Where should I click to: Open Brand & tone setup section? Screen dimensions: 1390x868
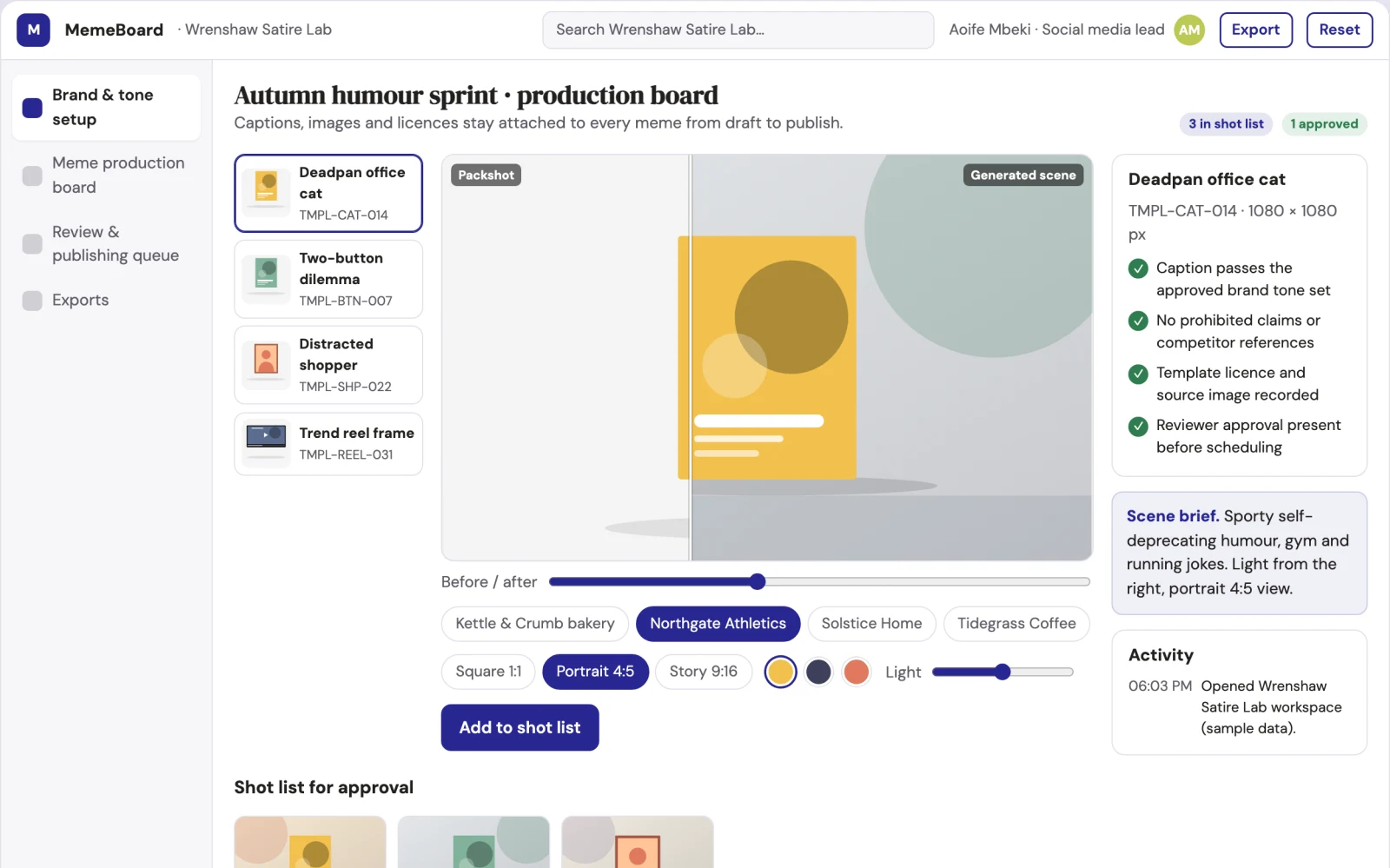[x=107, y=108]
